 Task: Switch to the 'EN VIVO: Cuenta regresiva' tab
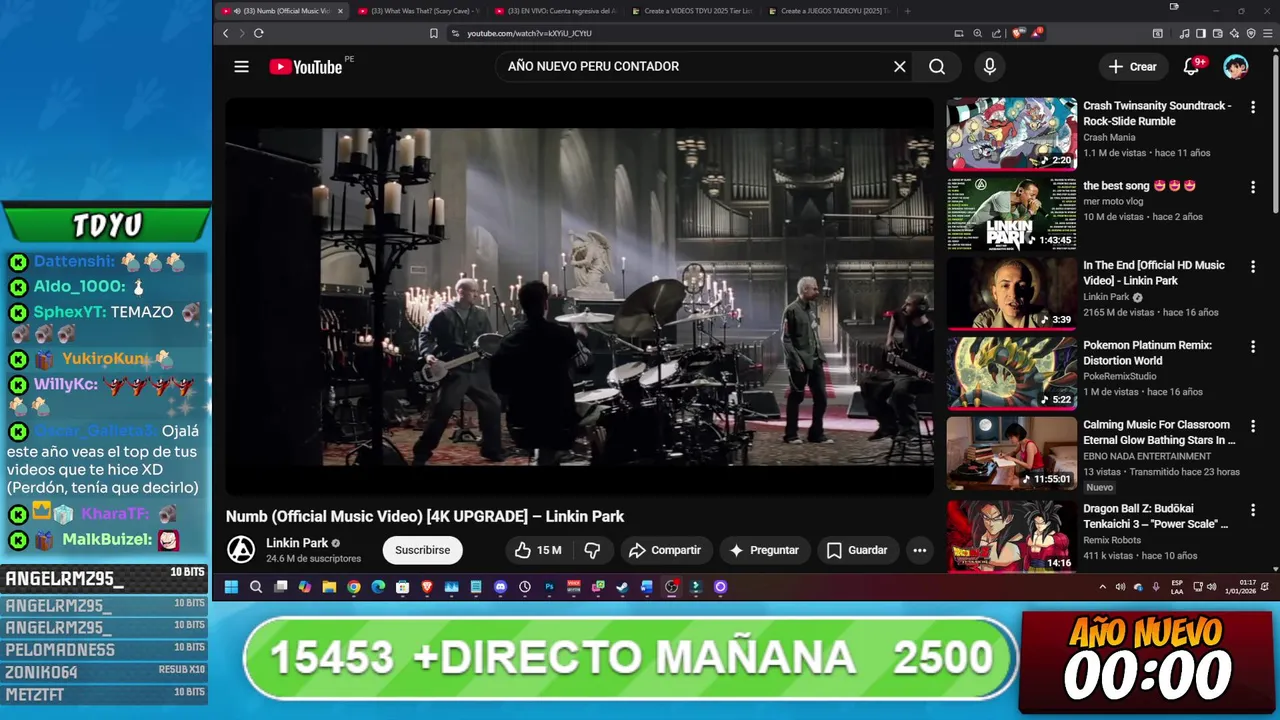tap(555, 11)
